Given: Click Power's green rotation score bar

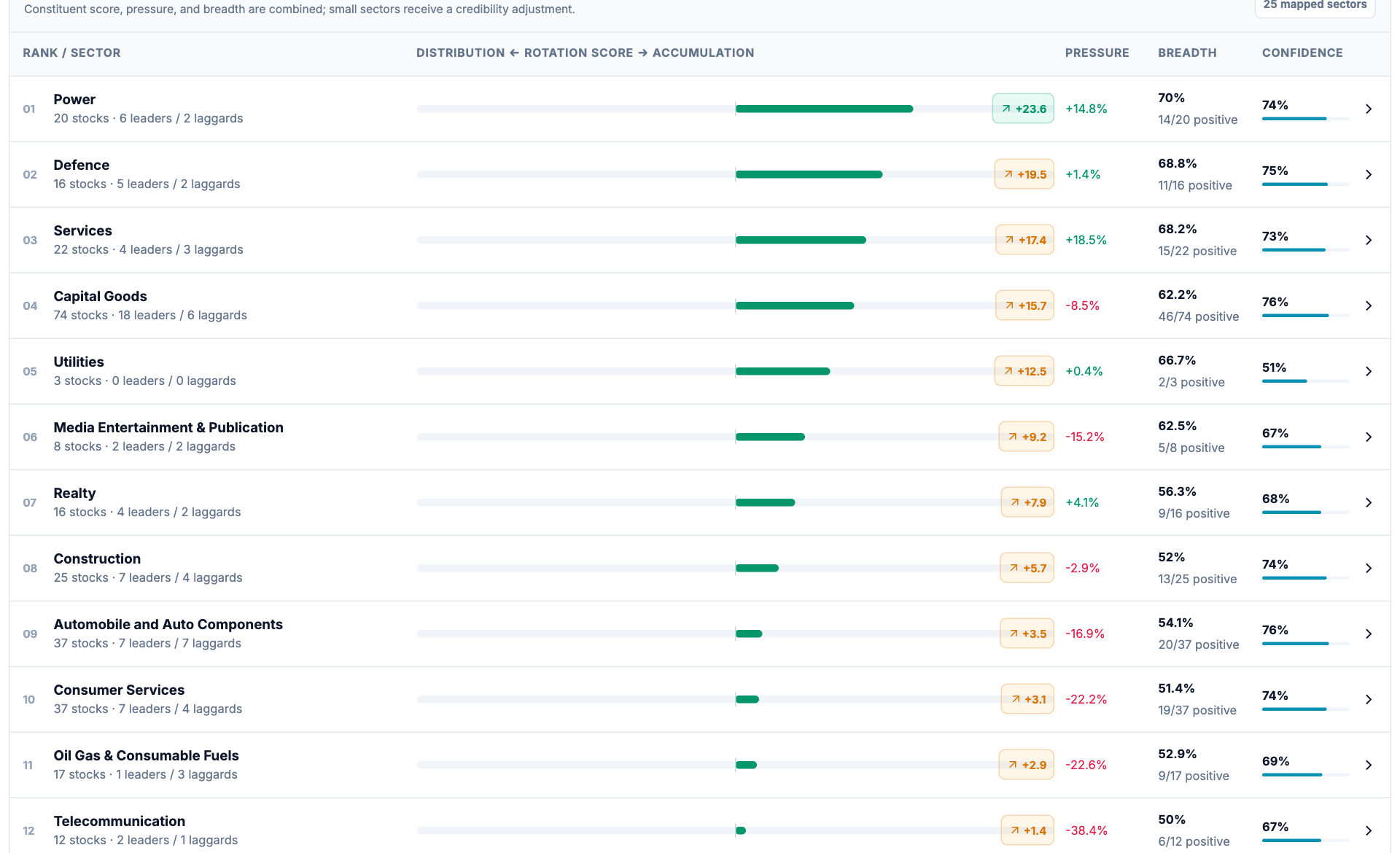Looking at the screenshot, I should point(824,109).
